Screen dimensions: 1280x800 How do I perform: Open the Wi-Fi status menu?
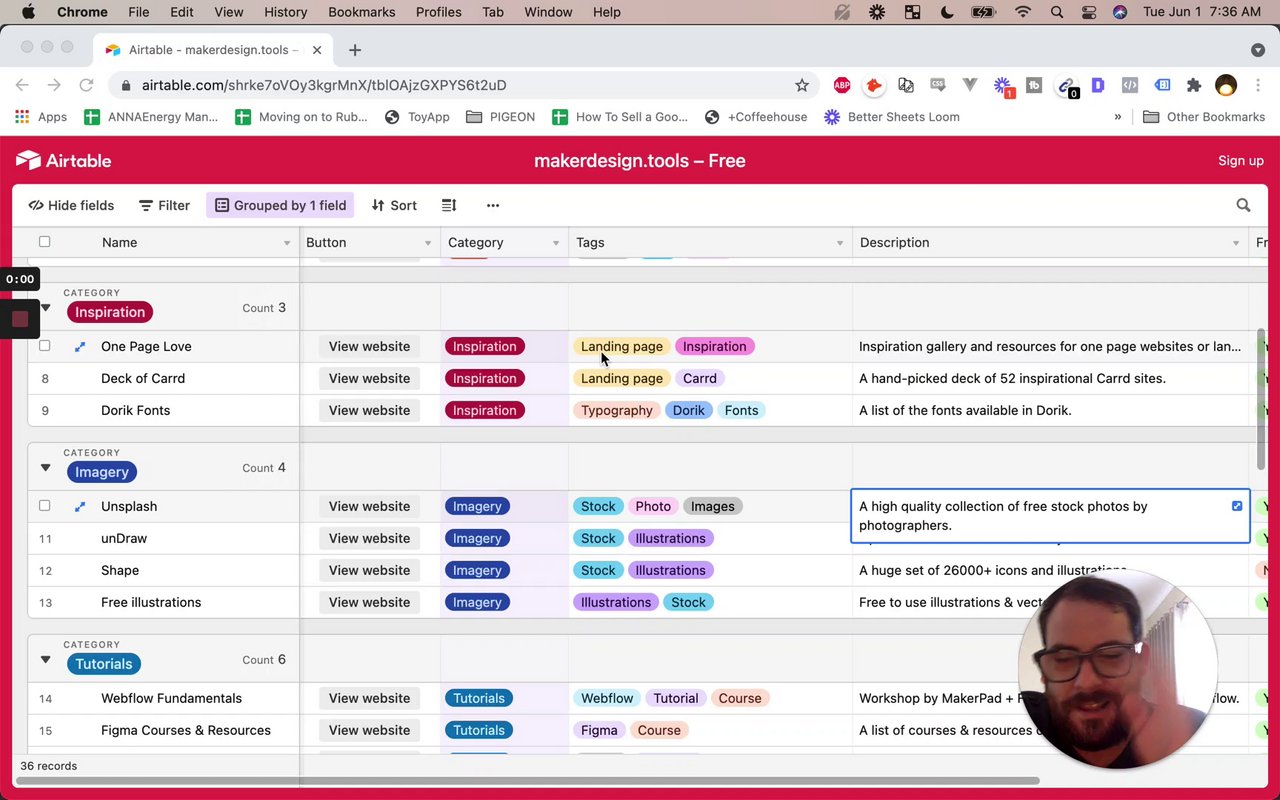(x=1022, y=12)
